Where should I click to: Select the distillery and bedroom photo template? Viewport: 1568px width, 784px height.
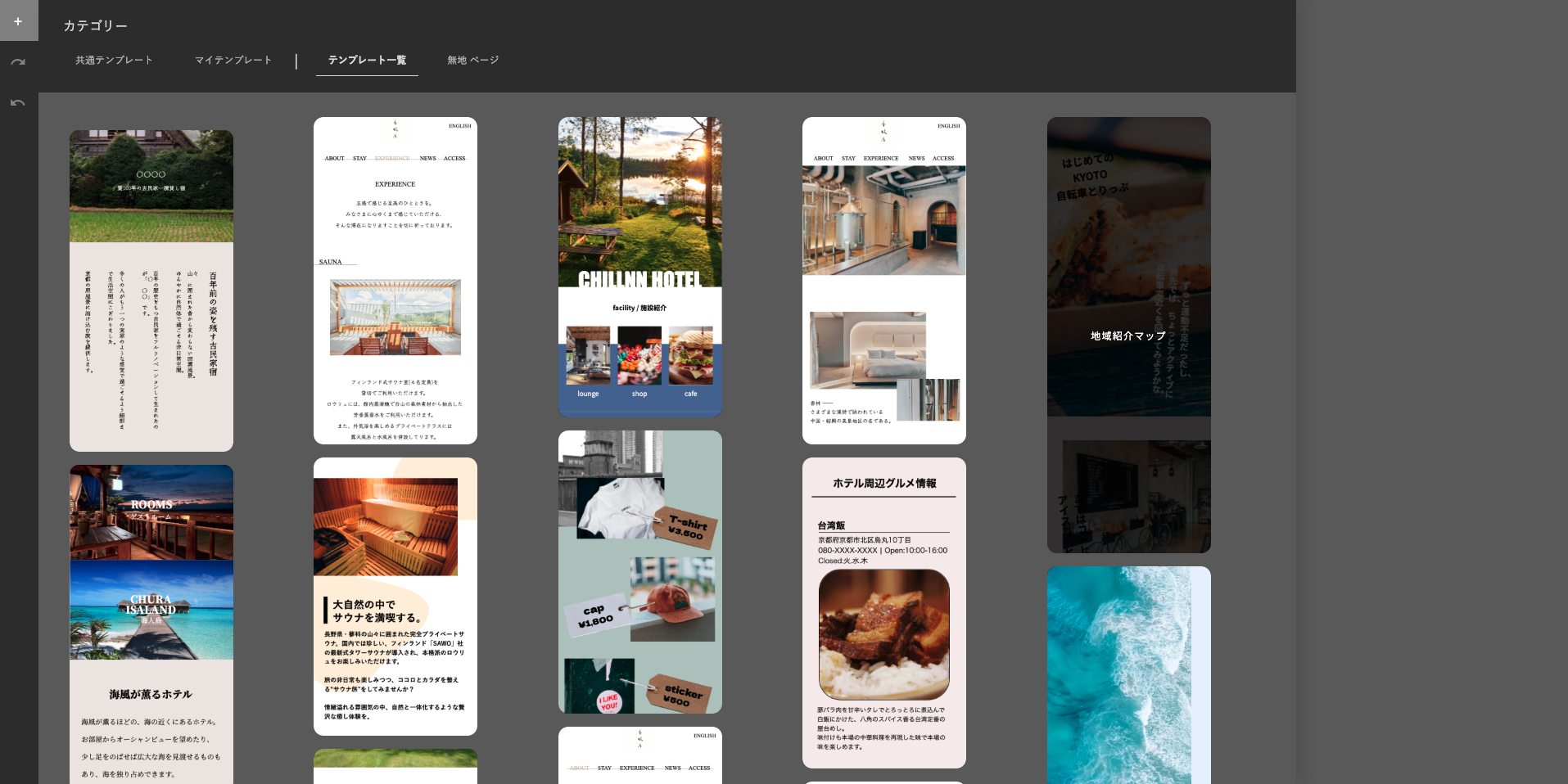pyautogui.click(x=884, y=281)
